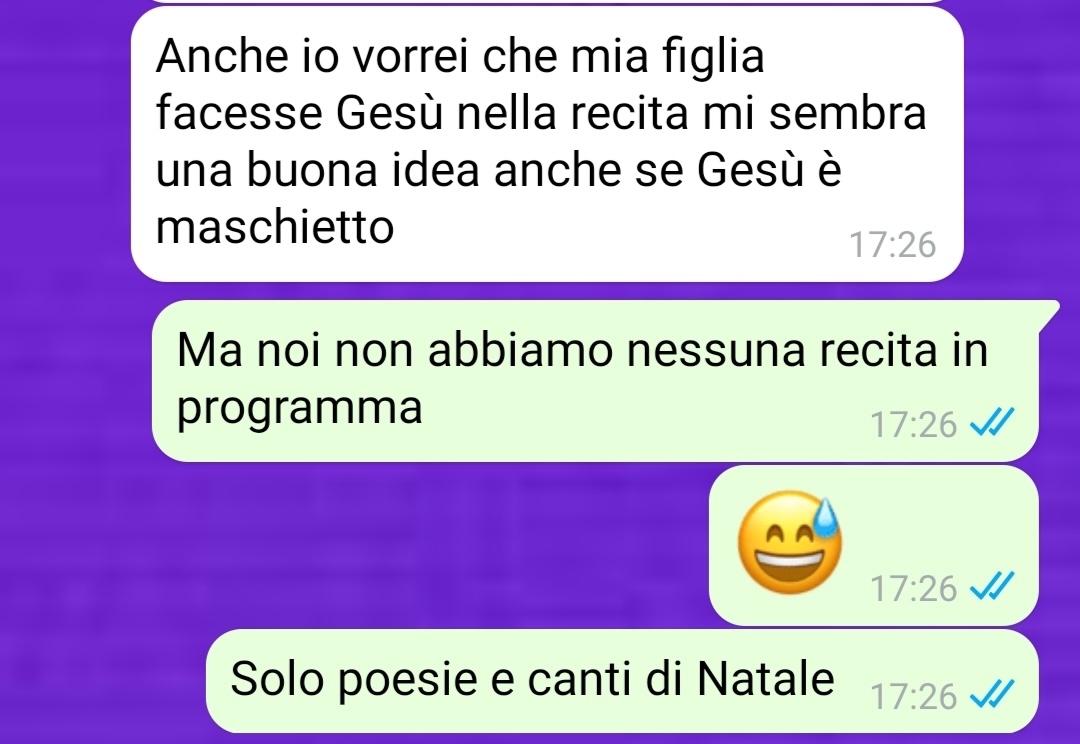Click the word "maschietto" in the received message
The image size is (1080, 744).
pos(275,227)
